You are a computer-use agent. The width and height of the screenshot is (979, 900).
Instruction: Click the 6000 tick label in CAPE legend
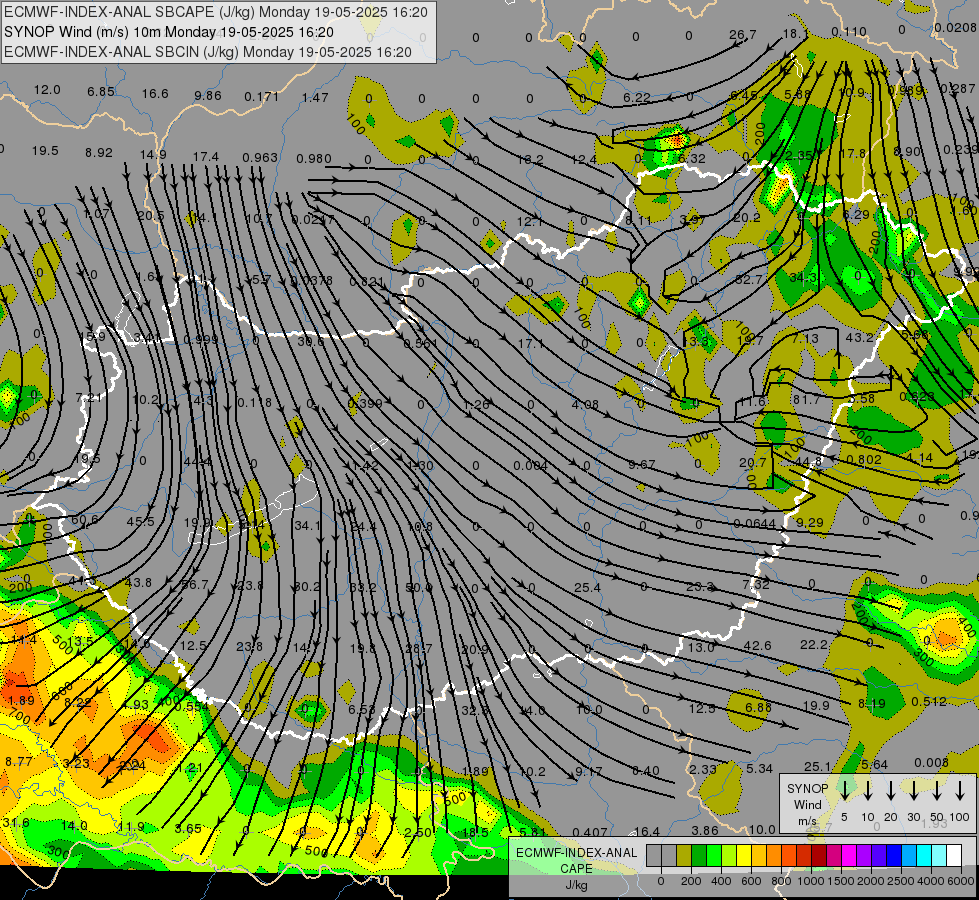(960, 881)
